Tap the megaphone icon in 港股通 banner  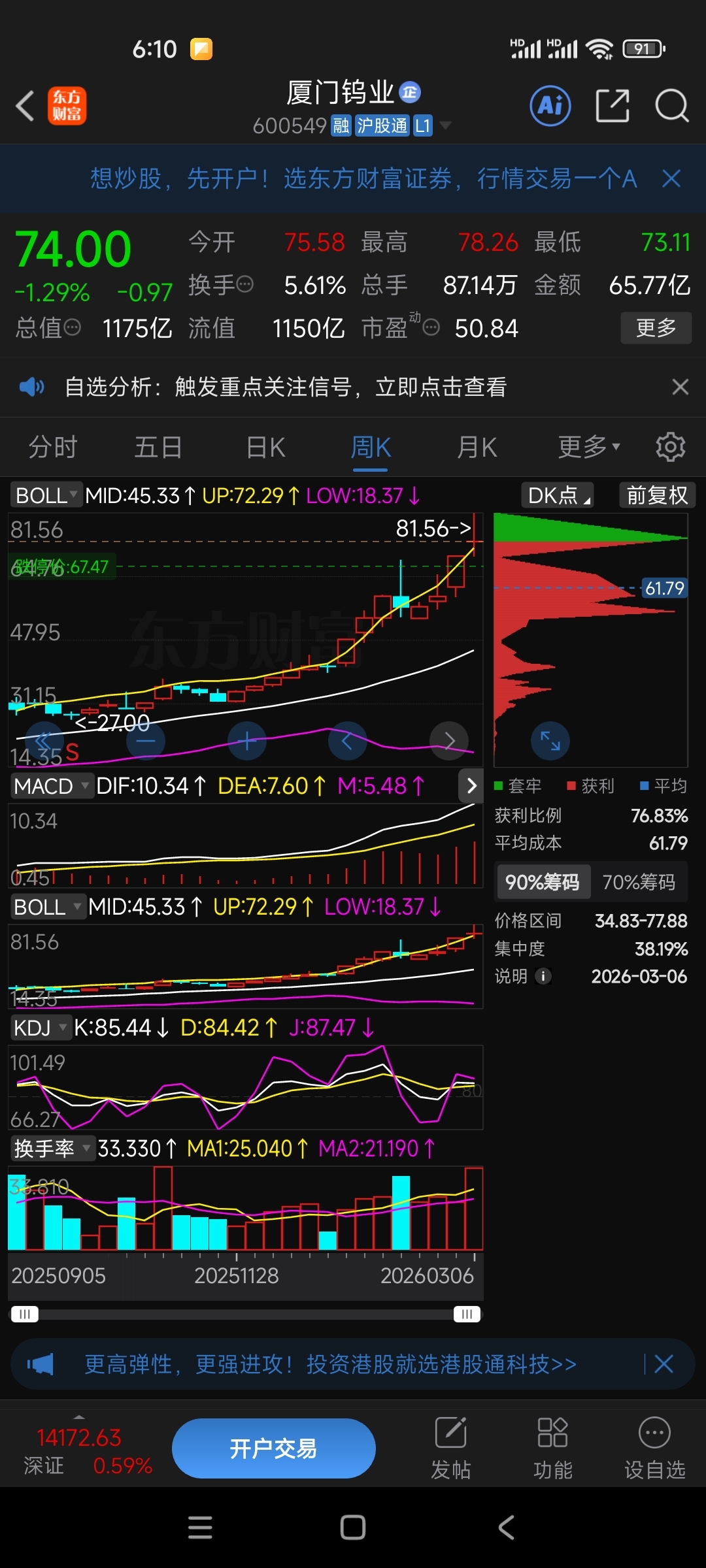pyautogui.click(x=41, y=1364)
